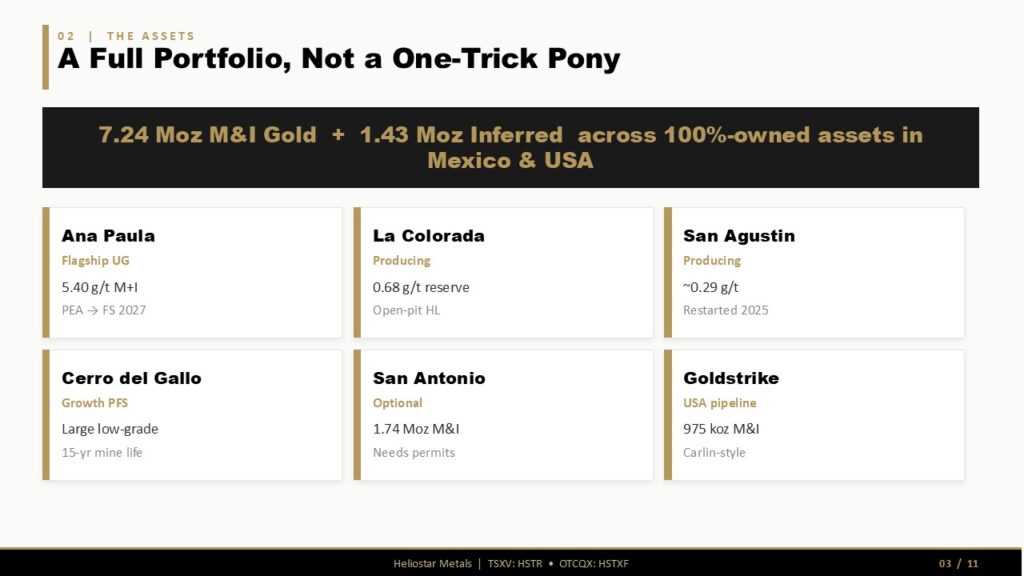1024x576 pixels.
Task: Click the 975 koz M&I text
Action: 721,429
